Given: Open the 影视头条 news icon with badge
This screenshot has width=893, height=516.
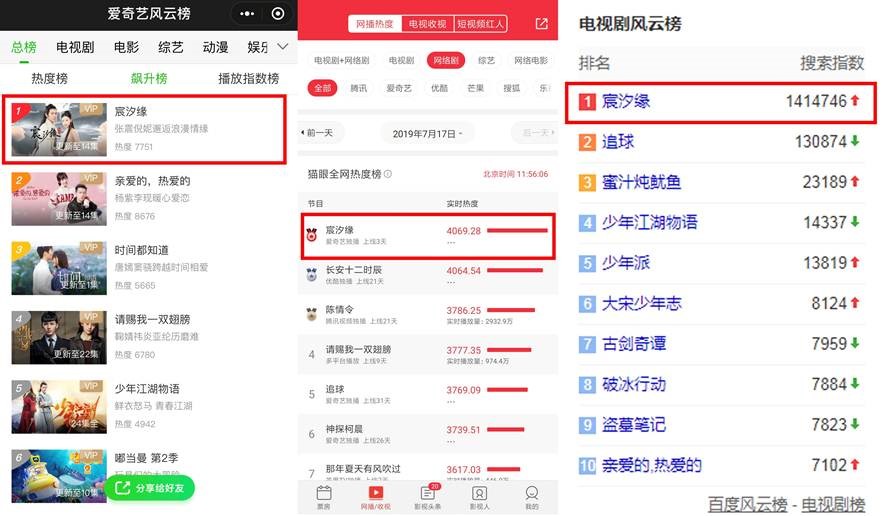Looking at the screenshot, I should coord(428,493).
